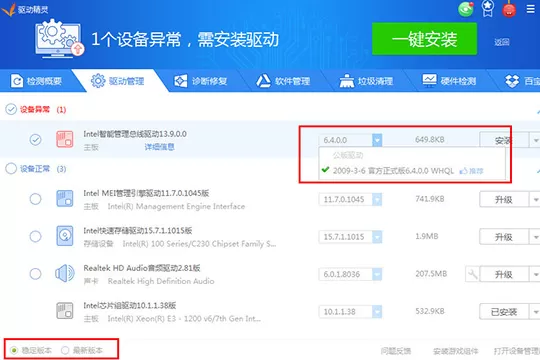Open the medal badge icon in title bar

click(487, 8)
